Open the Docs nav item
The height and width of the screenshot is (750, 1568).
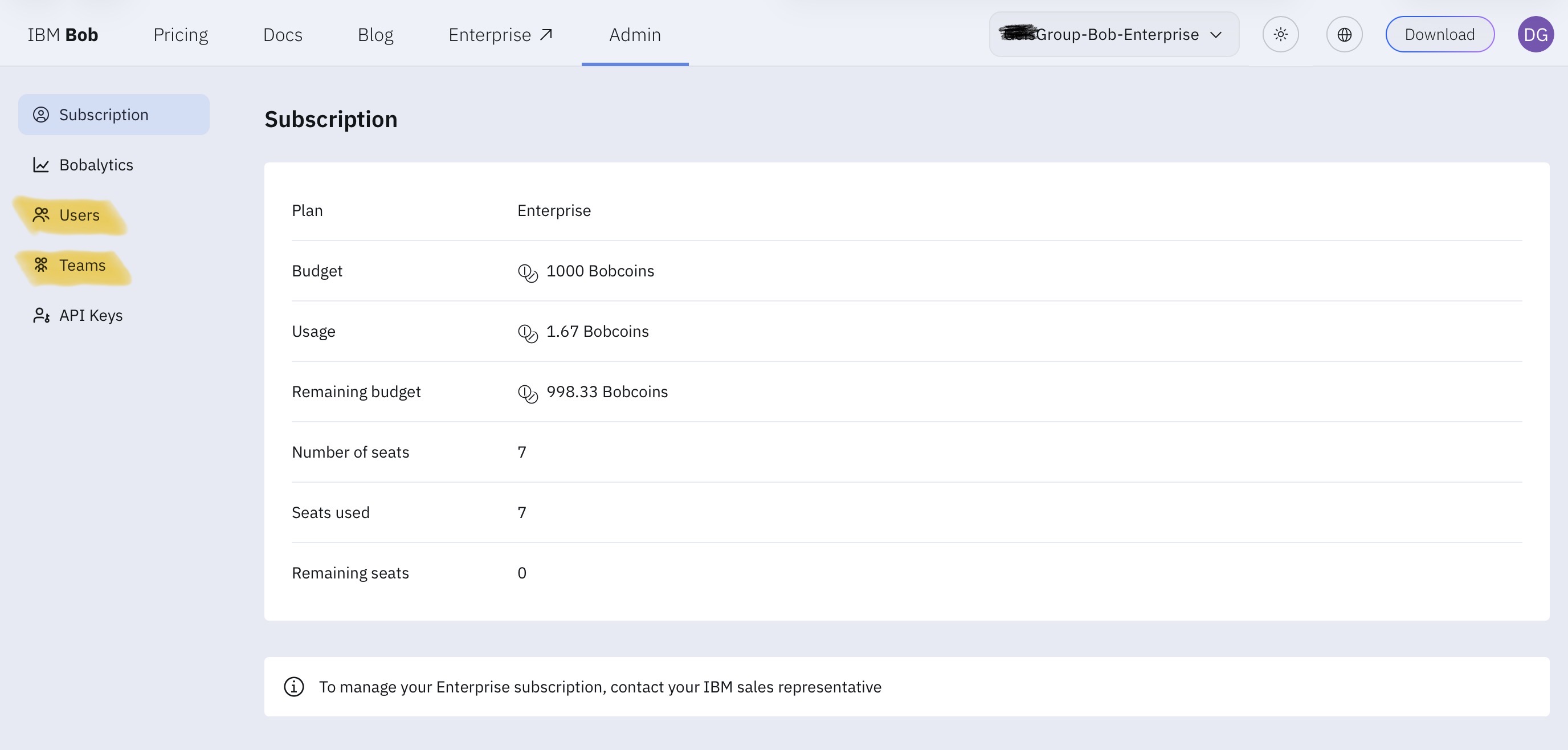(283, 35)
